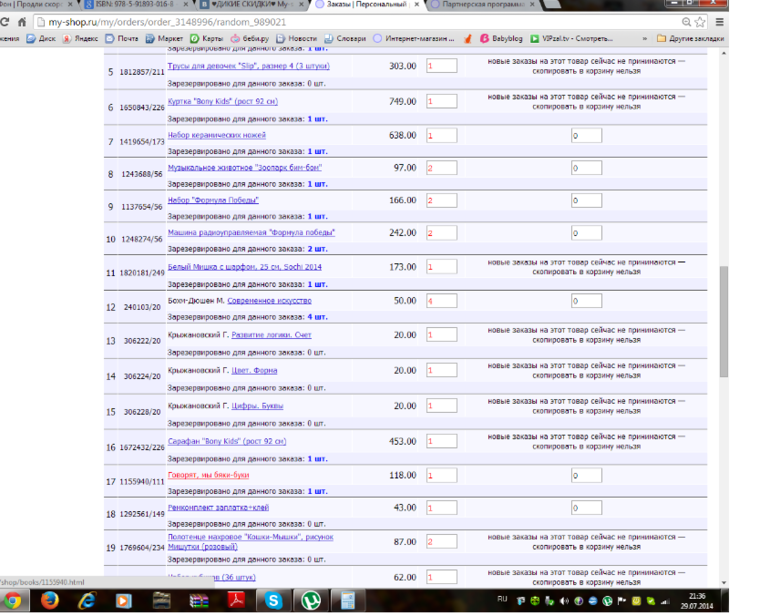Click the 'Говорят, мы бяки-буки' link
This screenshot has height=616, width=770.
coord(208,475)
